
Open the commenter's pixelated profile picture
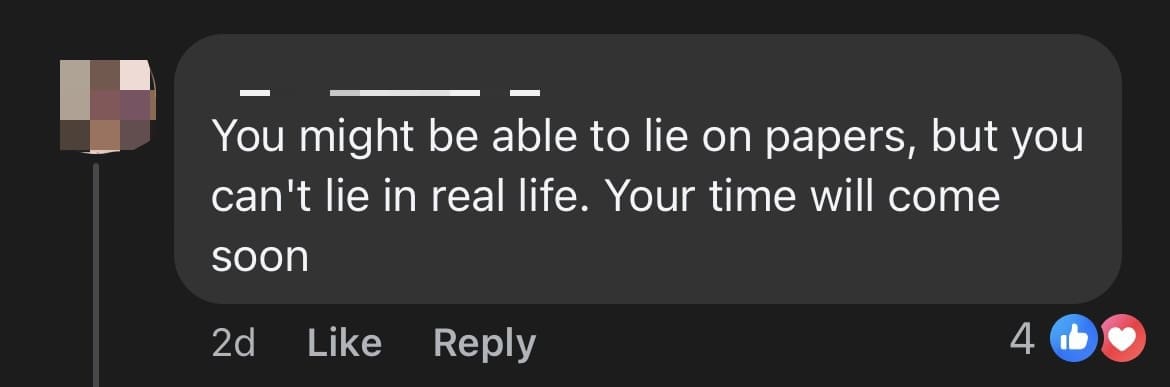(x=107, y=107)
